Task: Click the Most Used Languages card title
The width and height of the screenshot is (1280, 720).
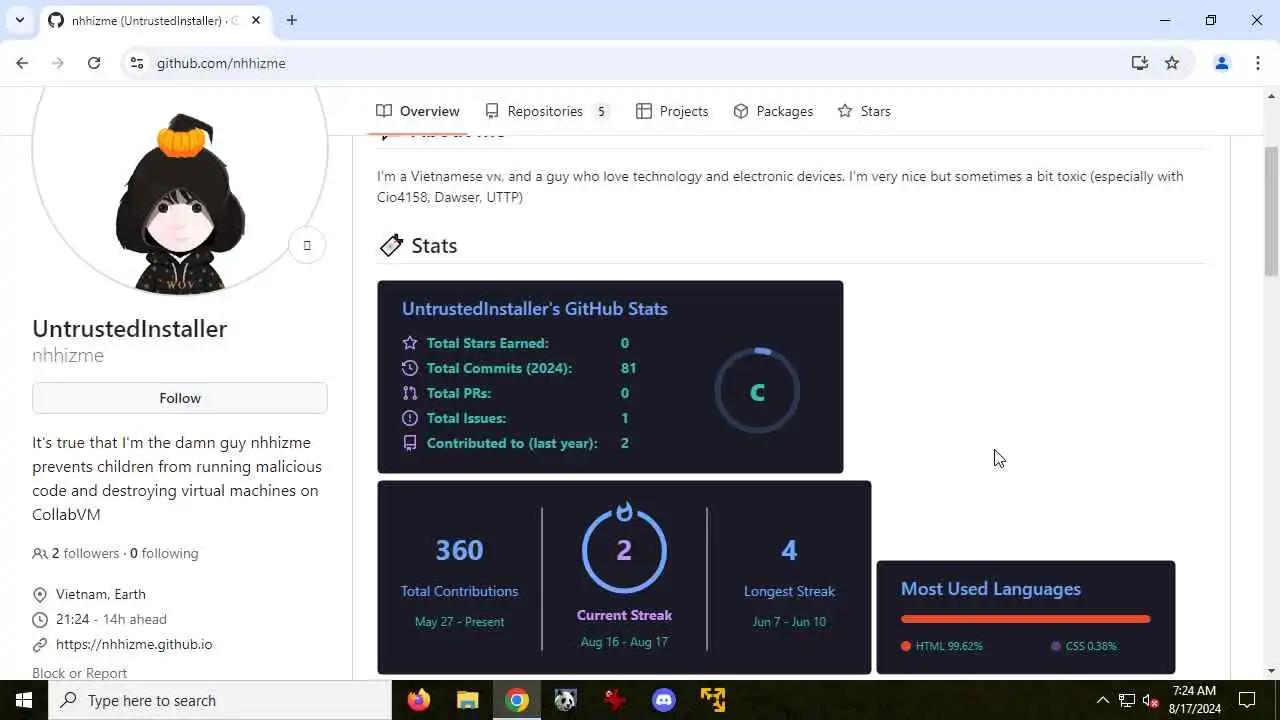Action: pyautogui.click(x=991, y=589)
